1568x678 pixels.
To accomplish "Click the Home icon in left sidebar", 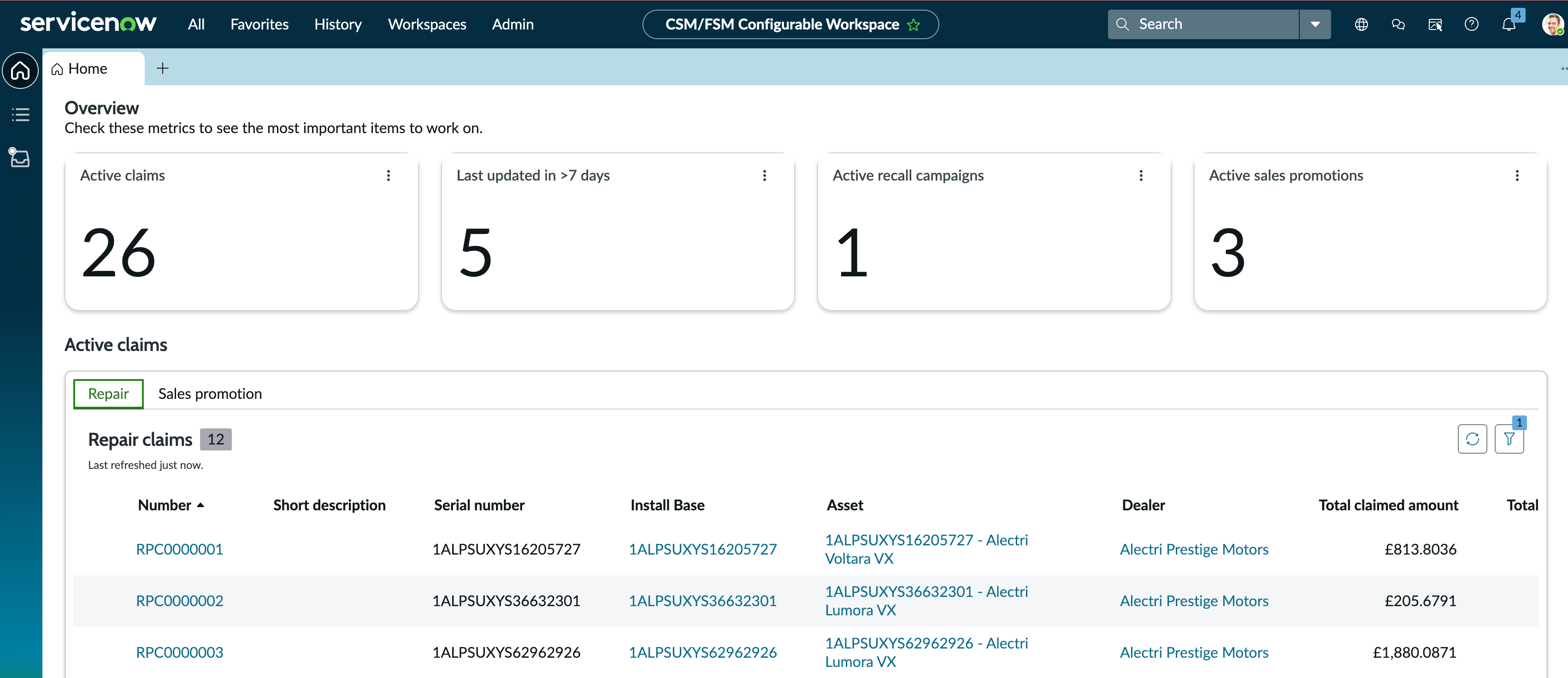I will pyautogui.click(x=20, y=70).
